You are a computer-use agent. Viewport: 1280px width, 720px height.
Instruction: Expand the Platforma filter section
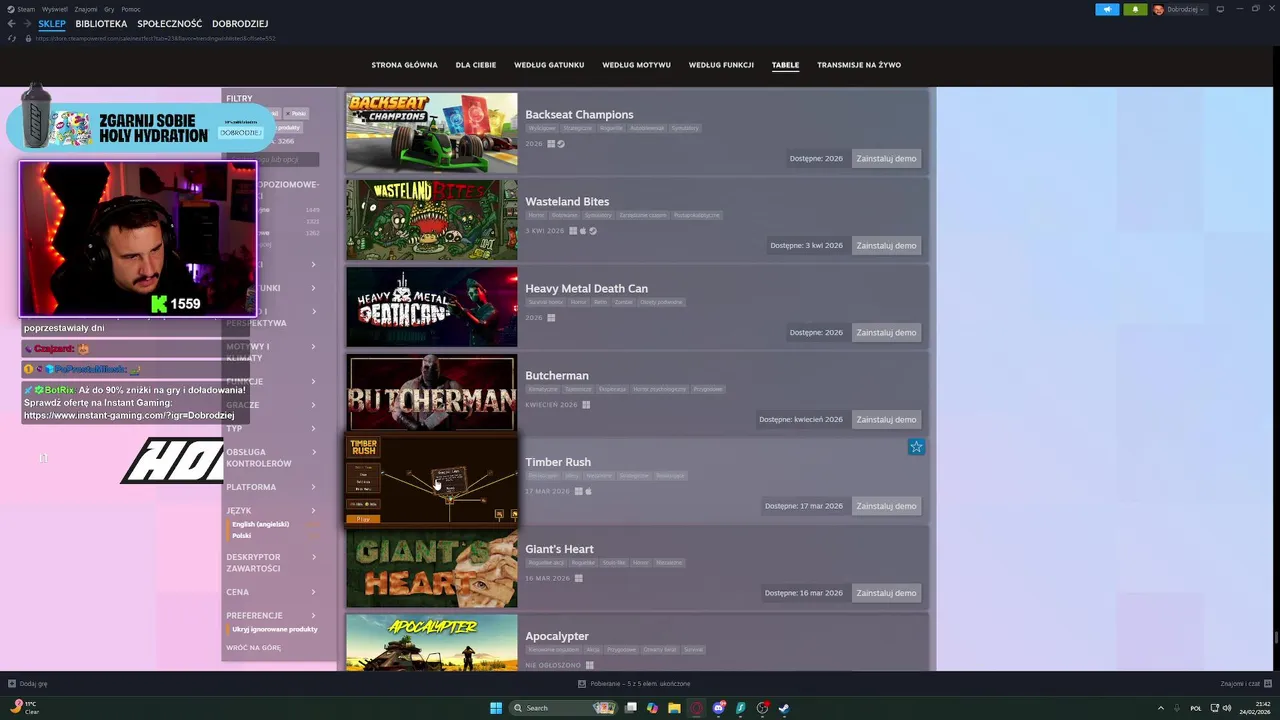(x=271, y=487)
